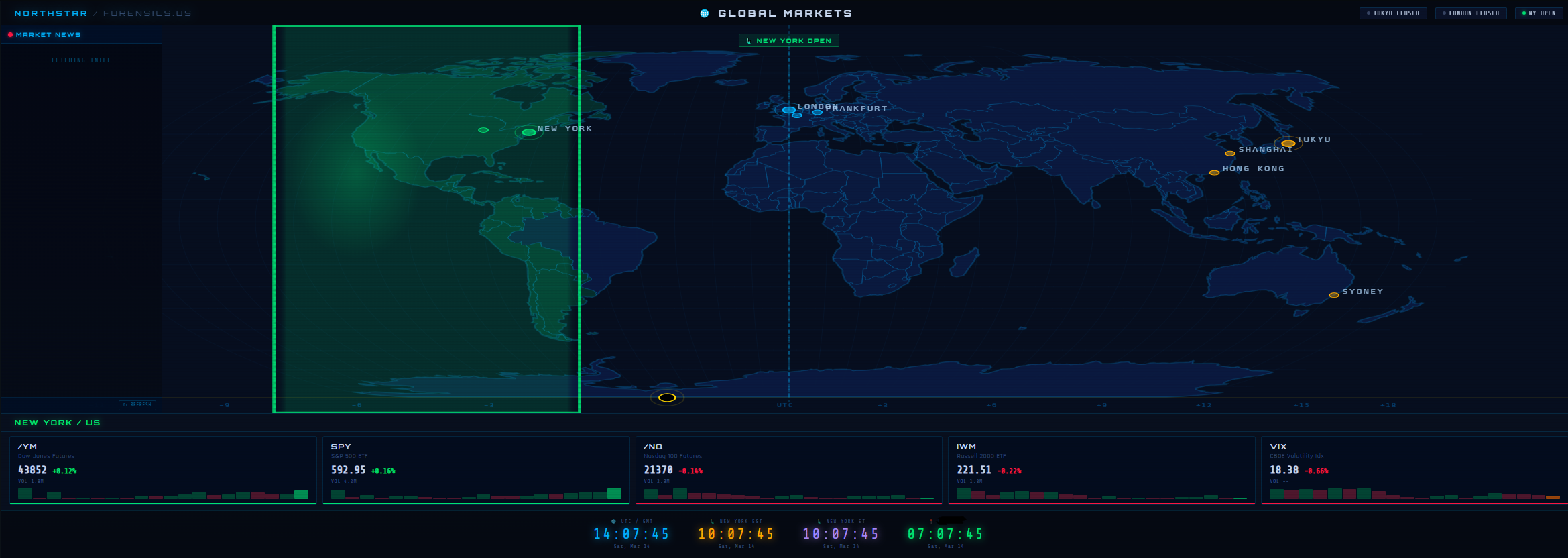The height and width of the screenshot is (558, 1568).
Task: Click the 'HONG KONG' map label
Action: (1254, 169)
